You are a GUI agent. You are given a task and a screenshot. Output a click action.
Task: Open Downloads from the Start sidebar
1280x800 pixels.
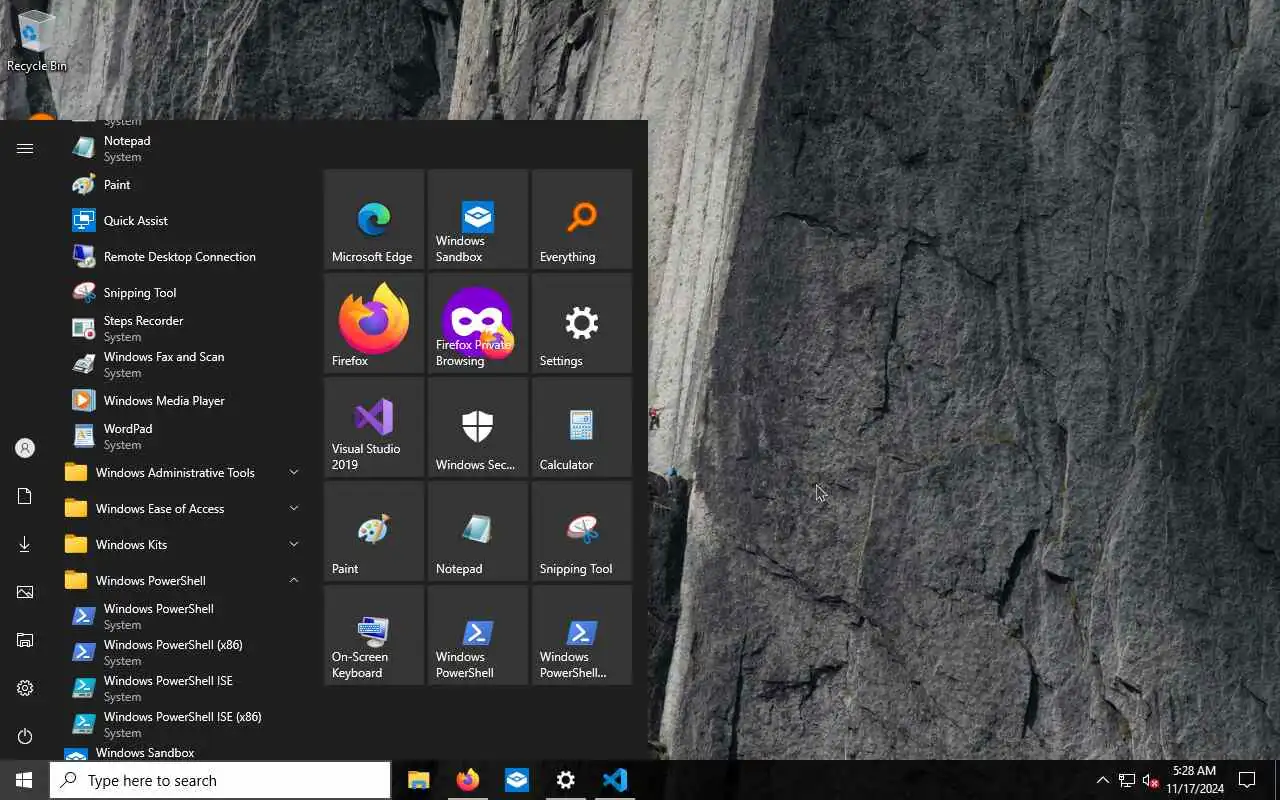click(25, 544)
